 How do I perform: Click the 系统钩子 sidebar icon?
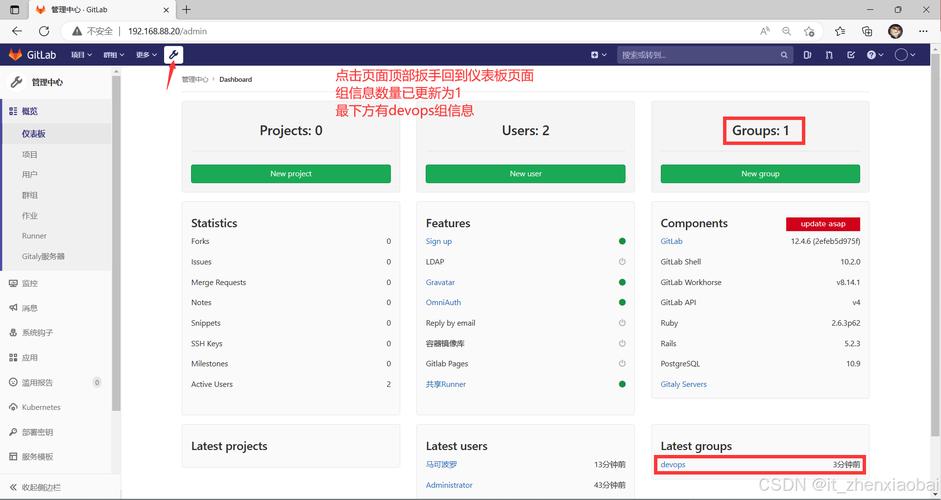click(13, 333)
